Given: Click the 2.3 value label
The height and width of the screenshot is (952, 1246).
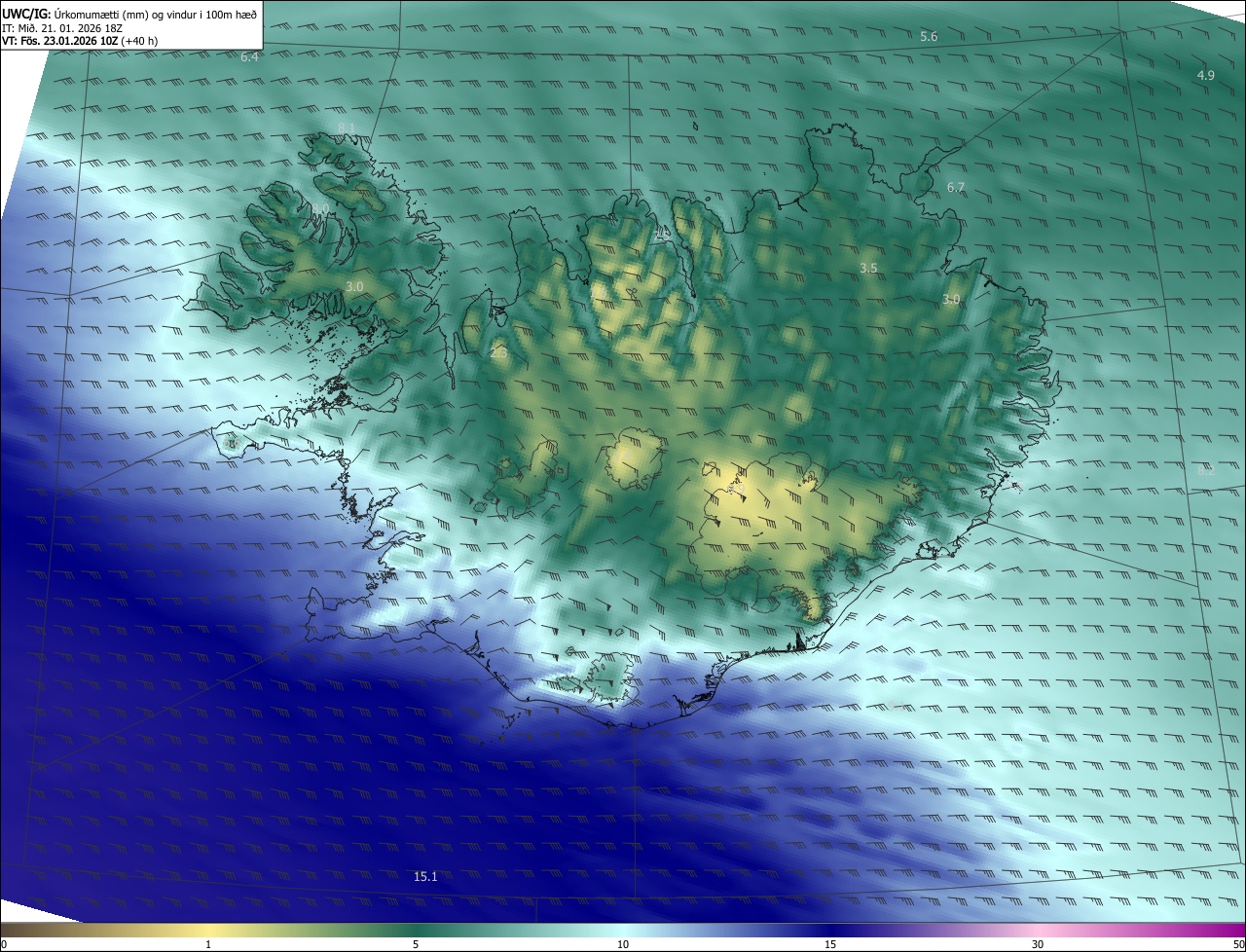Looking at the screenshot, I should [498, 352].
